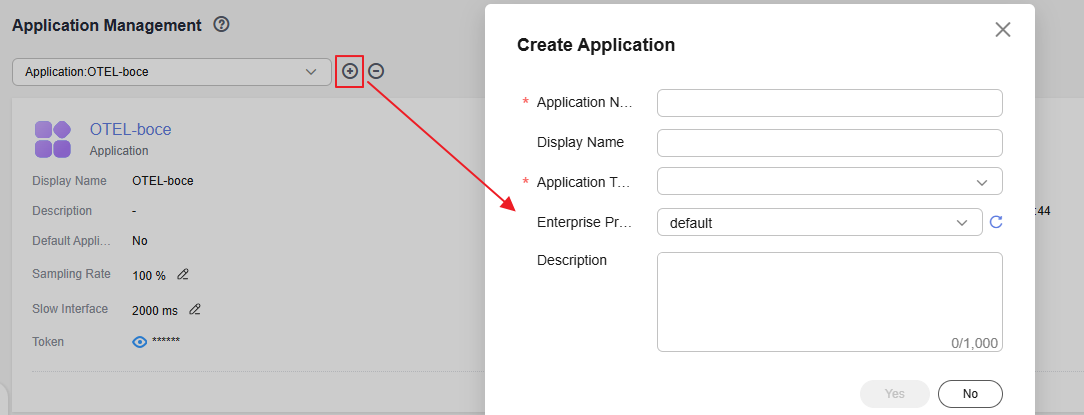Click the OTEL-boce purple application icon
This screenshot has height=415, width=1084.
(x=53, y=139)
